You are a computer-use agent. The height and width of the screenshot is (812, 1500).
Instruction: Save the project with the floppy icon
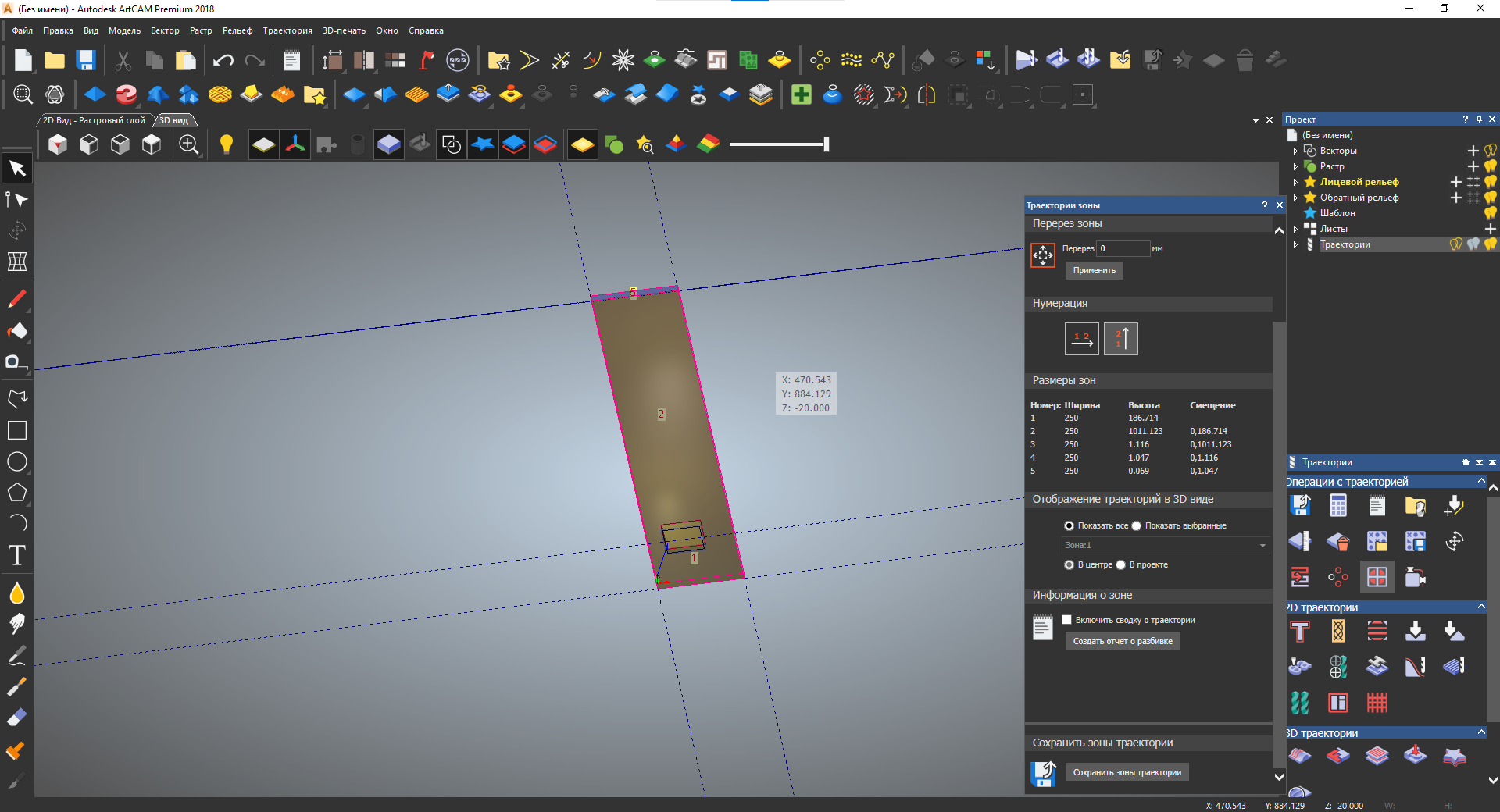(86, 60)
